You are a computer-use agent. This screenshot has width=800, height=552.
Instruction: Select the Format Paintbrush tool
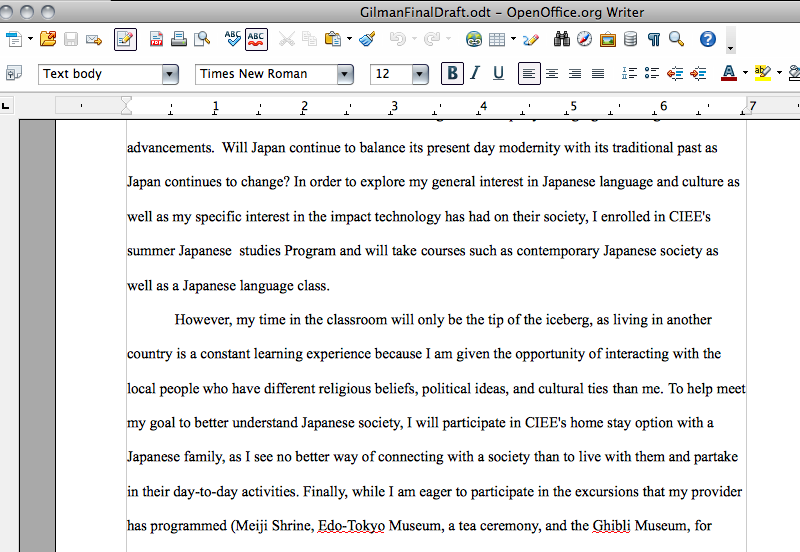click(x=367, y=39)
